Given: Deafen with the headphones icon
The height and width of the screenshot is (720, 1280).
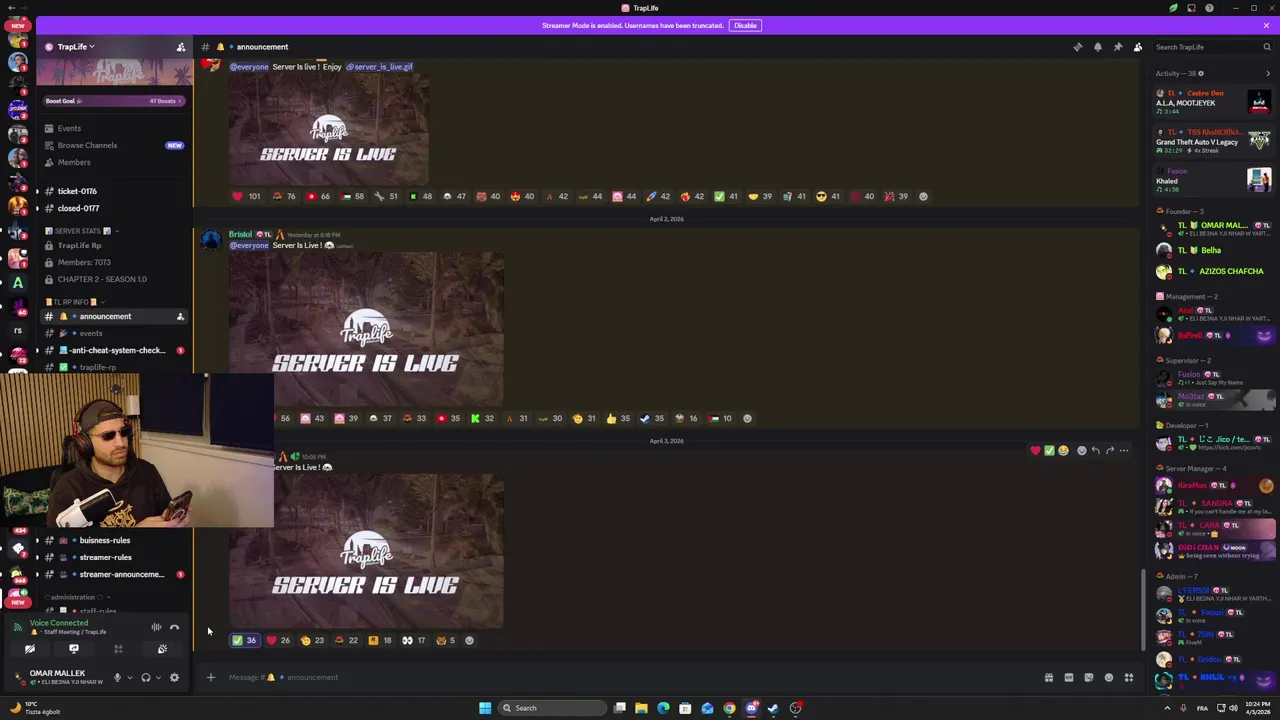Looking at the screenshot, I should click(146, 678).
